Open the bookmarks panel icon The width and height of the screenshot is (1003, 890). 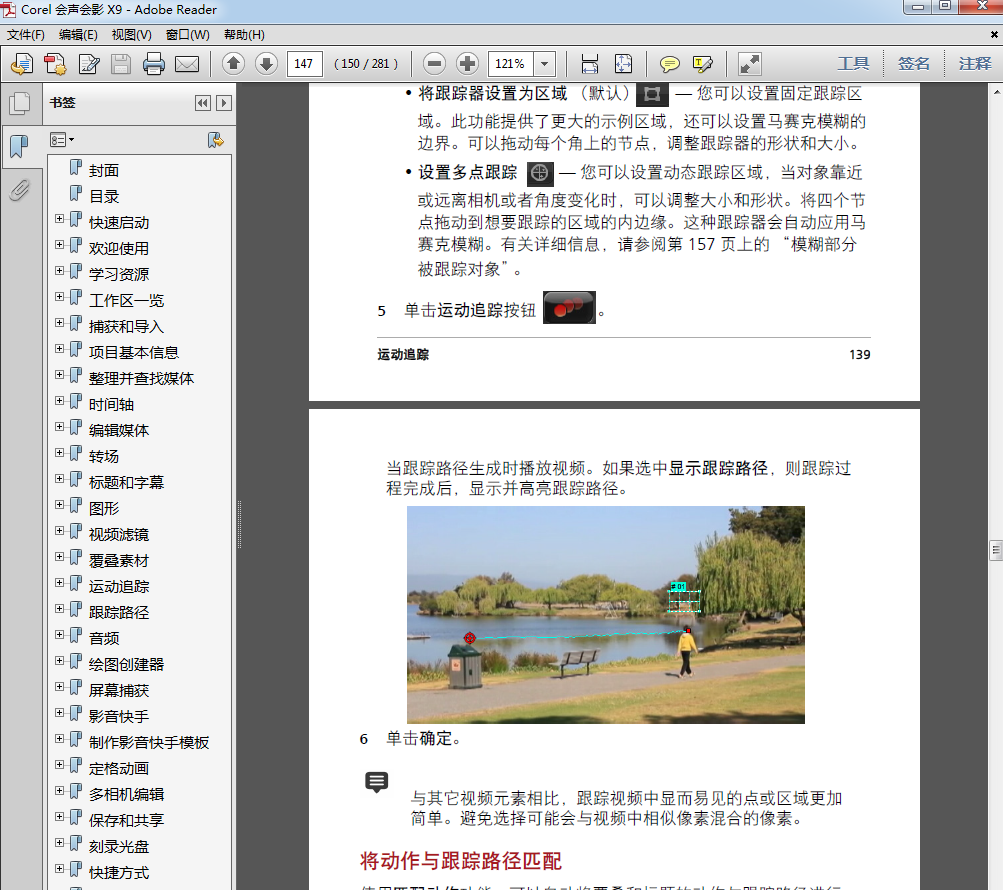coord(20,147)
